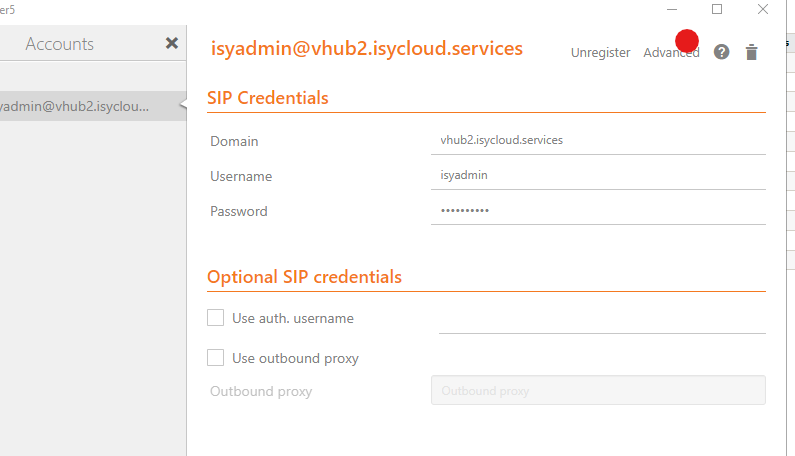The height and width of the screenshot is (456, 795).
Task: Click the orange isyadmin@vhub2.isycloud.services account title
Action: (367, 48)
